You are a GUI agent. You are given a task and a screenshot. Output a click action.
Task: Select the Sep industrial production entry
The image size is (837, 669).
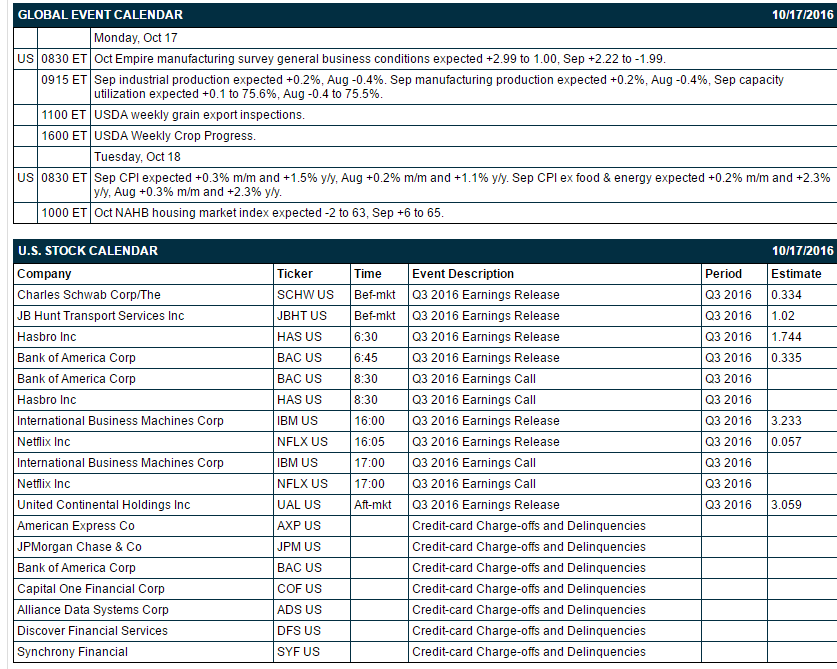(439, 86)
